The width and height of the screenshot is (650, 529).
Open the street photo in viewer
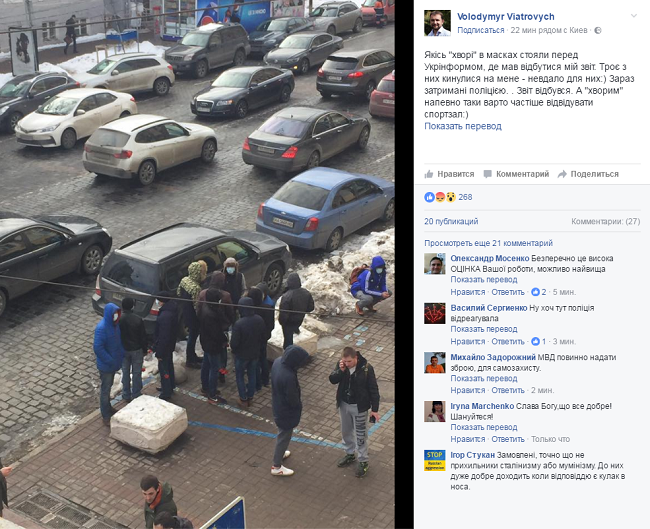[x=197, y=264]
